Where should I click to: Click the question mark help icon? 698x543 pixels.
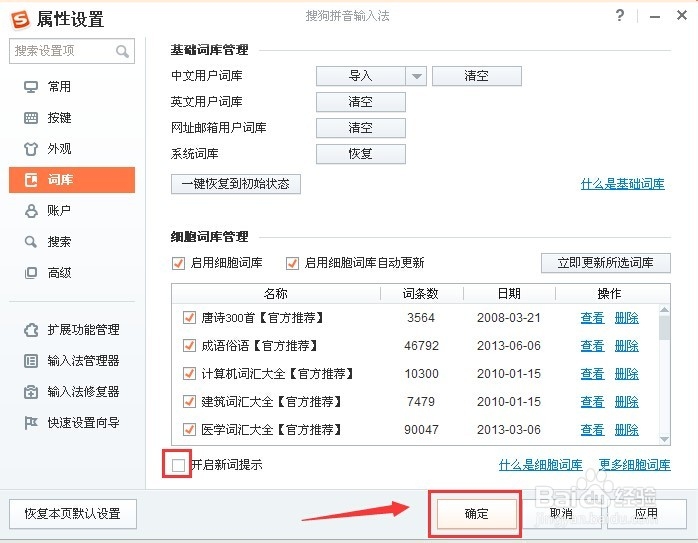pyautogui.click(x=620, y=16)
